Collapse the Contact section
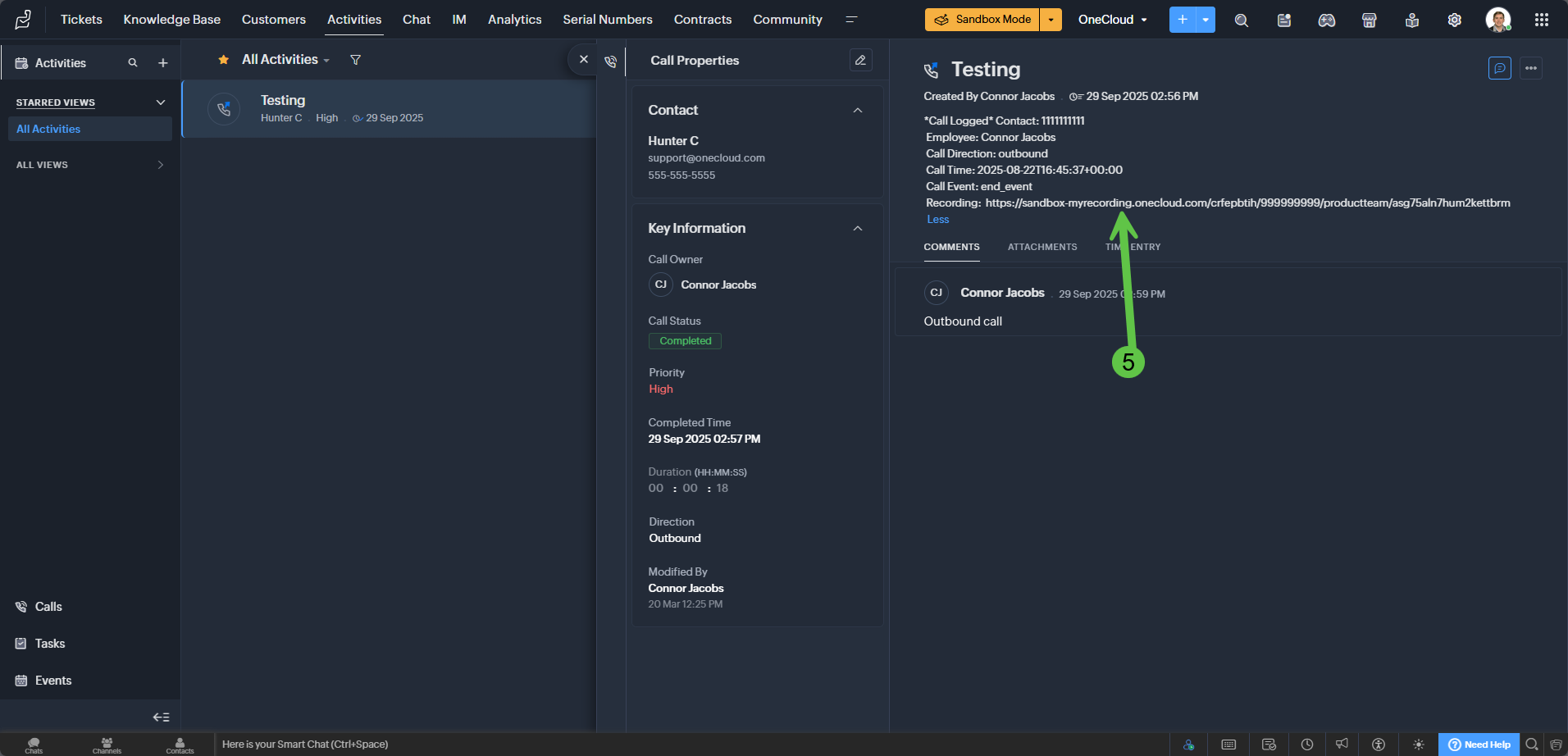 (858, 111)
